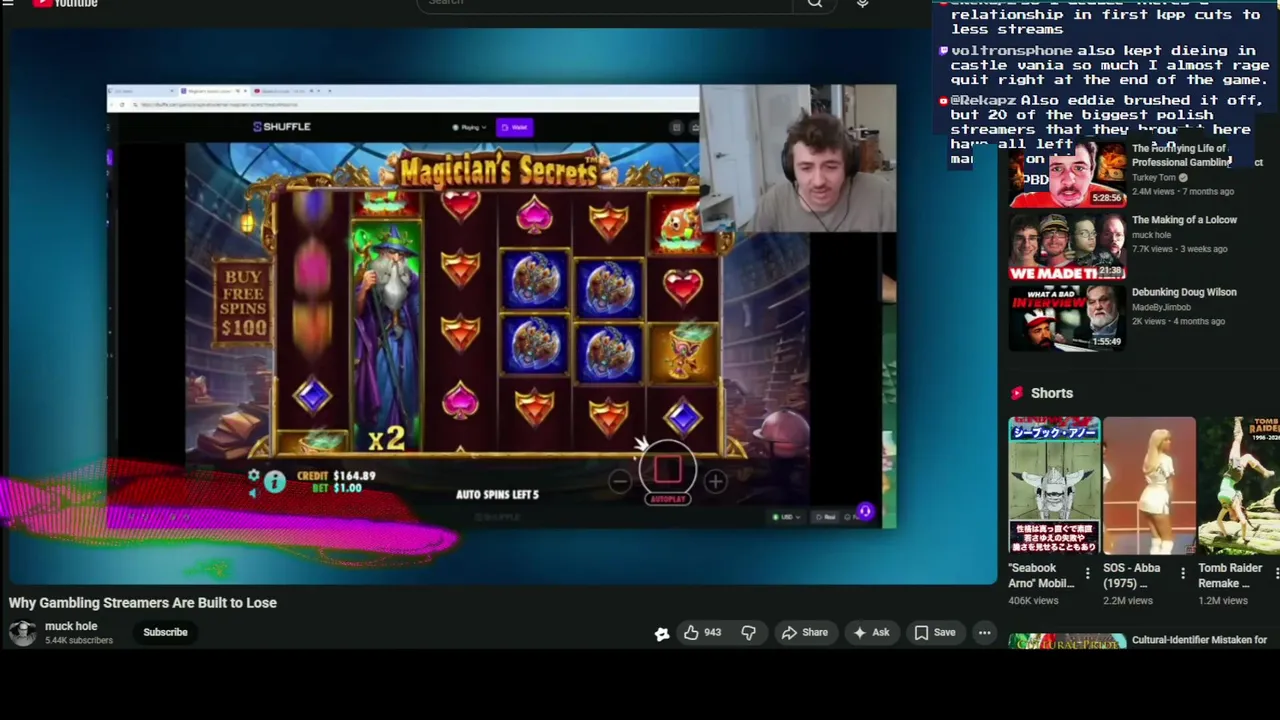This screenshot has height=720, width=1280.
Task: Open options menu for SOS - Abba Short
Action: [1182, 573]
